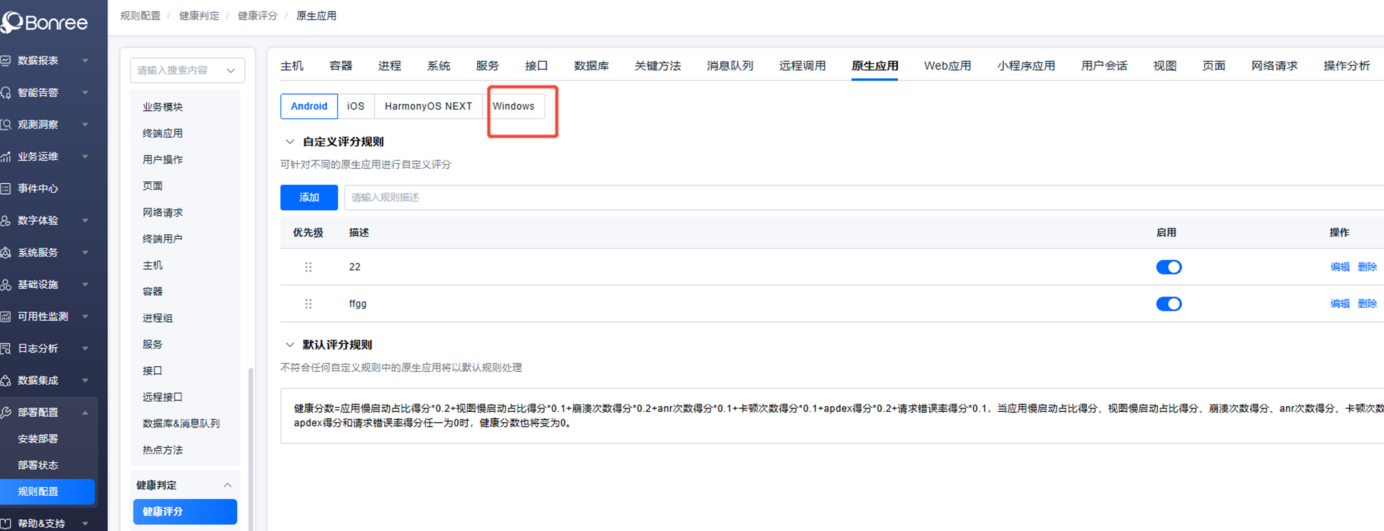Click the 健康评分 breadcrumb link
This screenshot has width=1384, height=531.
coord(258,16)
